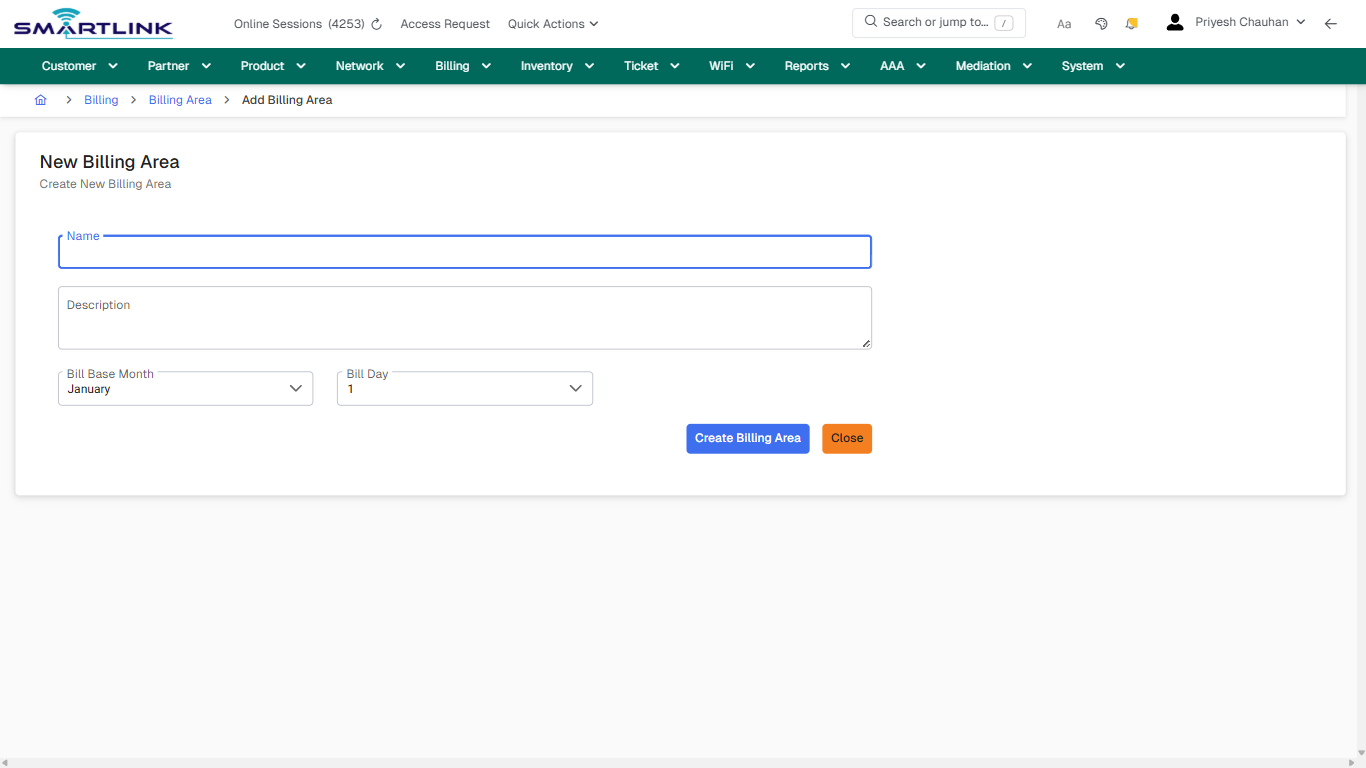Open the Billing menu in the navbar
Viewport: 1366px width, 768px height.
click(462, 65)
